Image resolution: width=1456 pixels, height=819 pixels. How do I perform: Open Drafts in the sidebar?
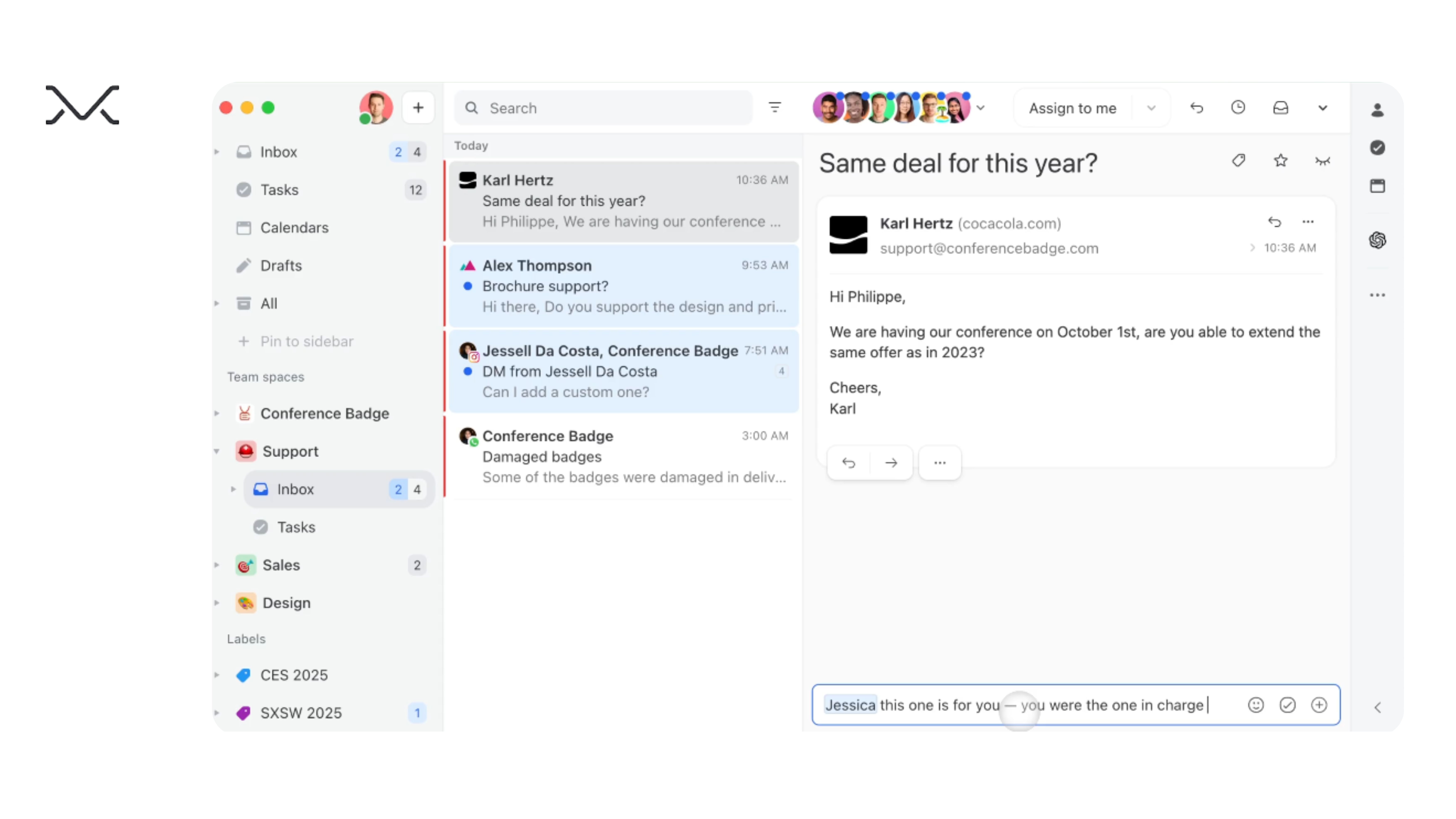(x=331, y=265)
